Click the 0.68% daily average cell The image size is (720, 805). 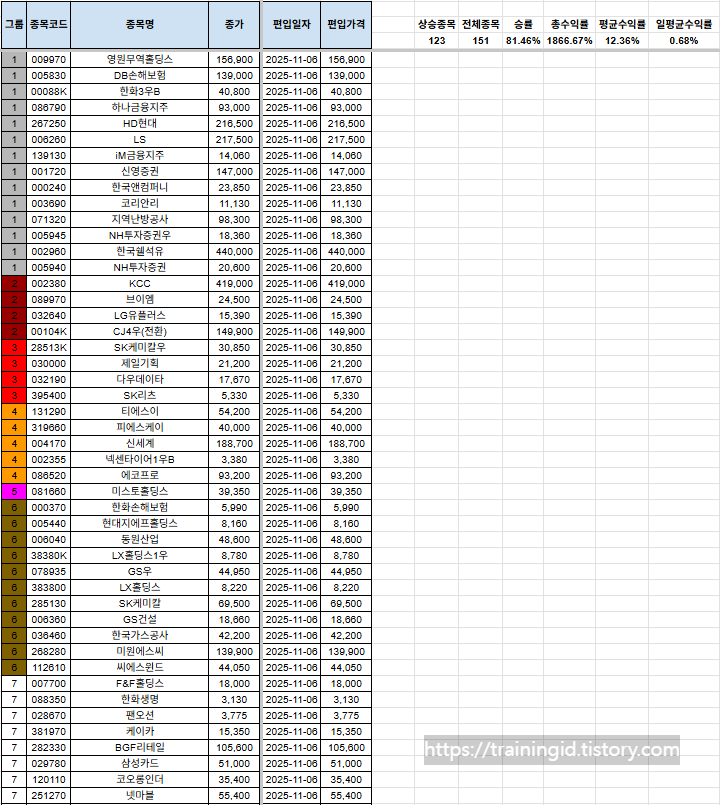[684, 41]
